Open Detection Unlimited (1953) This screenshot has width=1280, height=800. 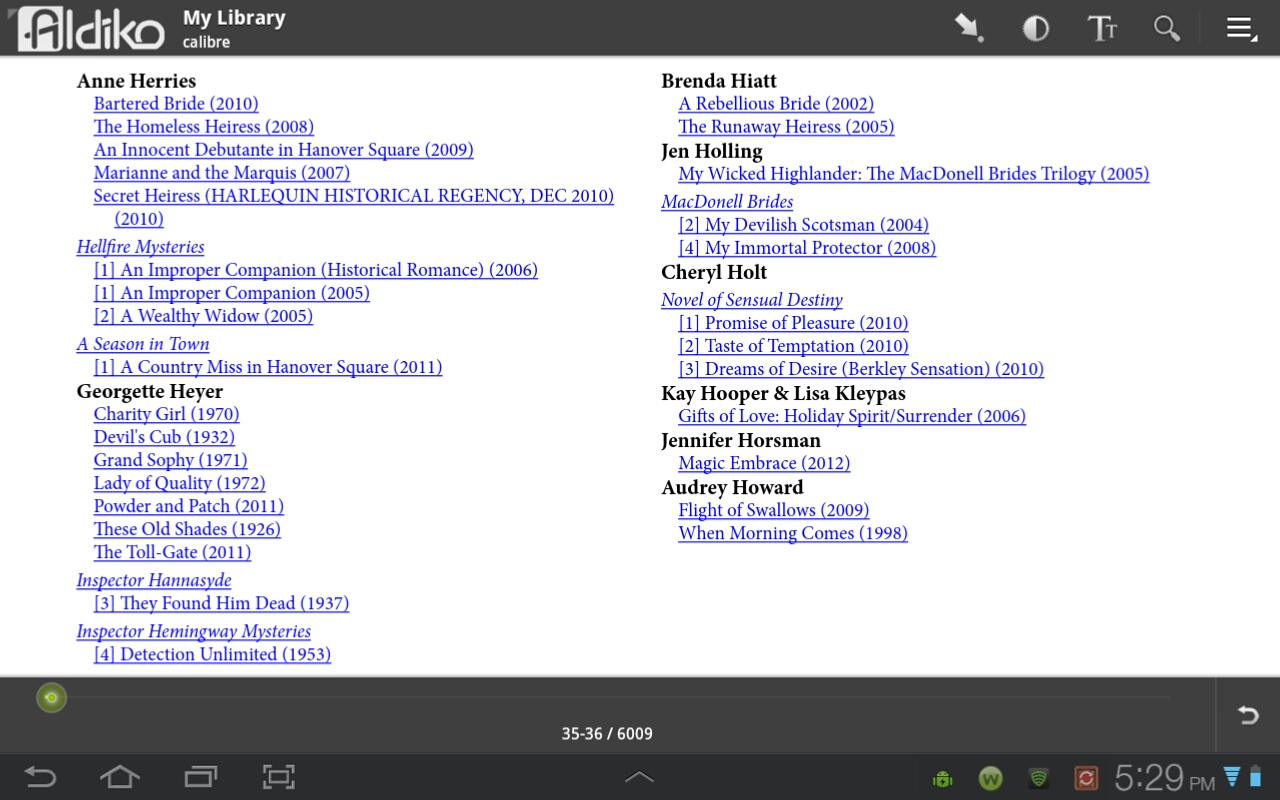point(213,654)
